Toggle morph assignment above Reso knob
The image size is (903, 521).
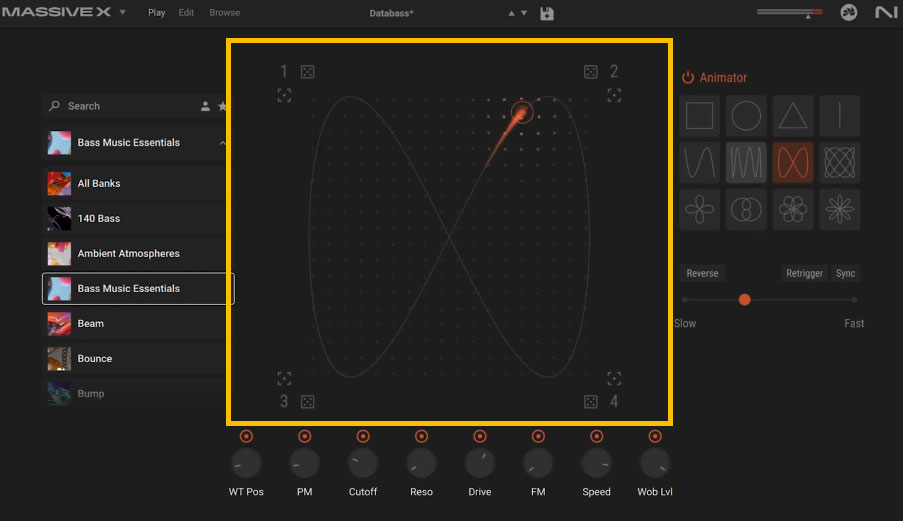click(x=422, y=436)
